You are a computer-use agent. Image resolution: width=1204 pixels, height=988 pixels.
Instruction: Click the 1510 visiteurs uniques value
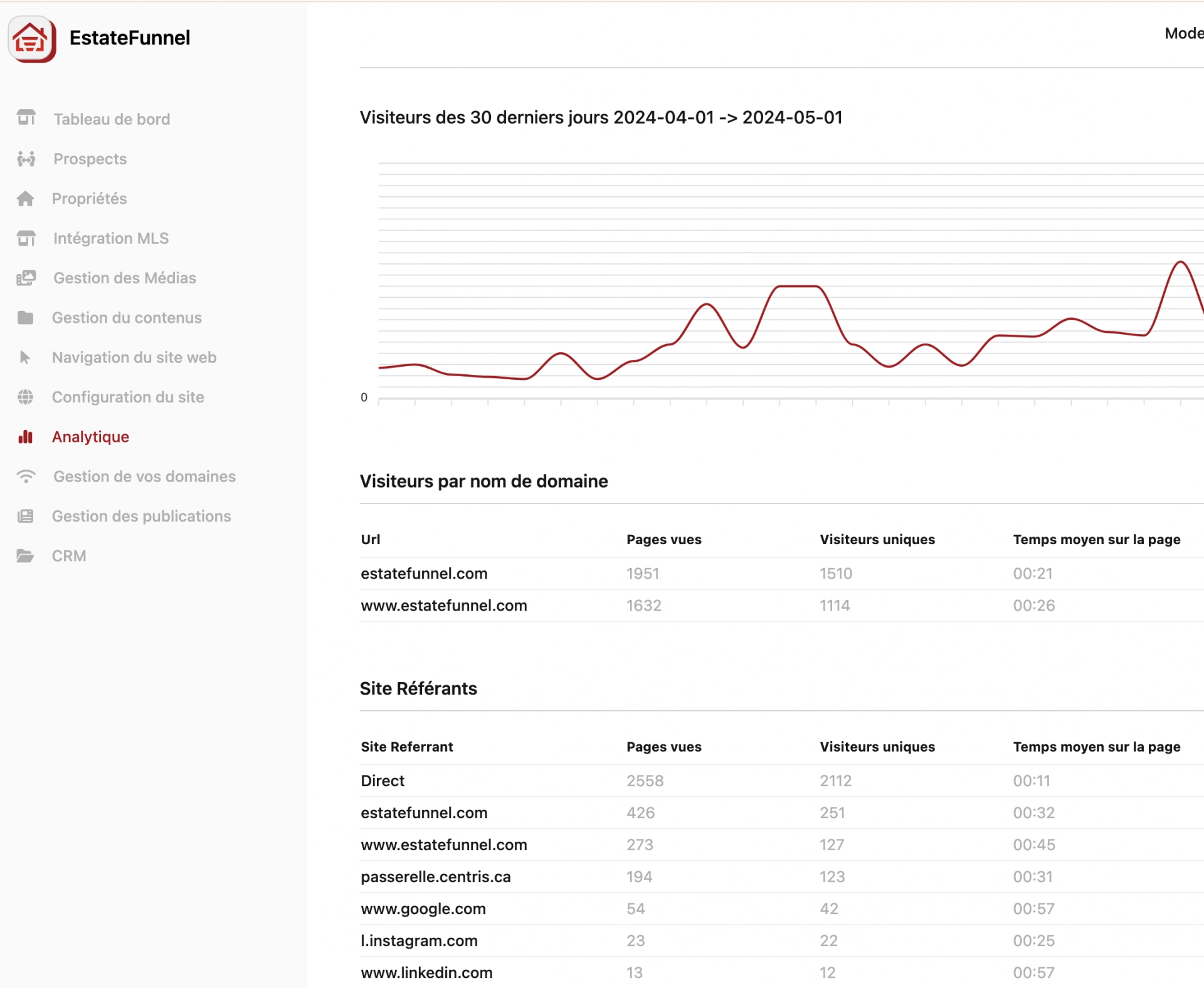tap(836, 574)
